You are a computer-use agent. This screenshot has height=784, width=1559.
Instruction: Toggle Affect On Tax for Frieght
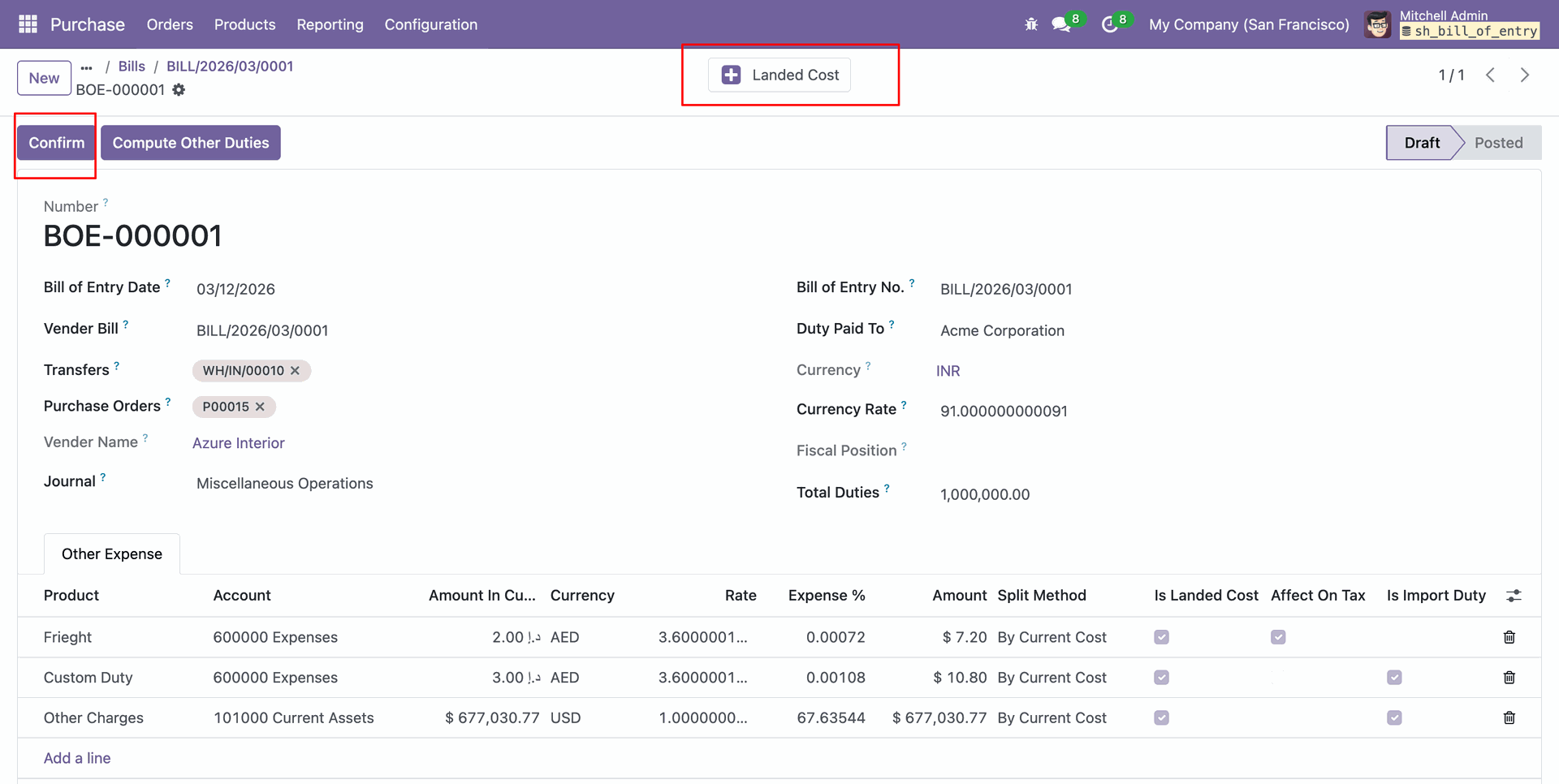[x=1278, y=637]
